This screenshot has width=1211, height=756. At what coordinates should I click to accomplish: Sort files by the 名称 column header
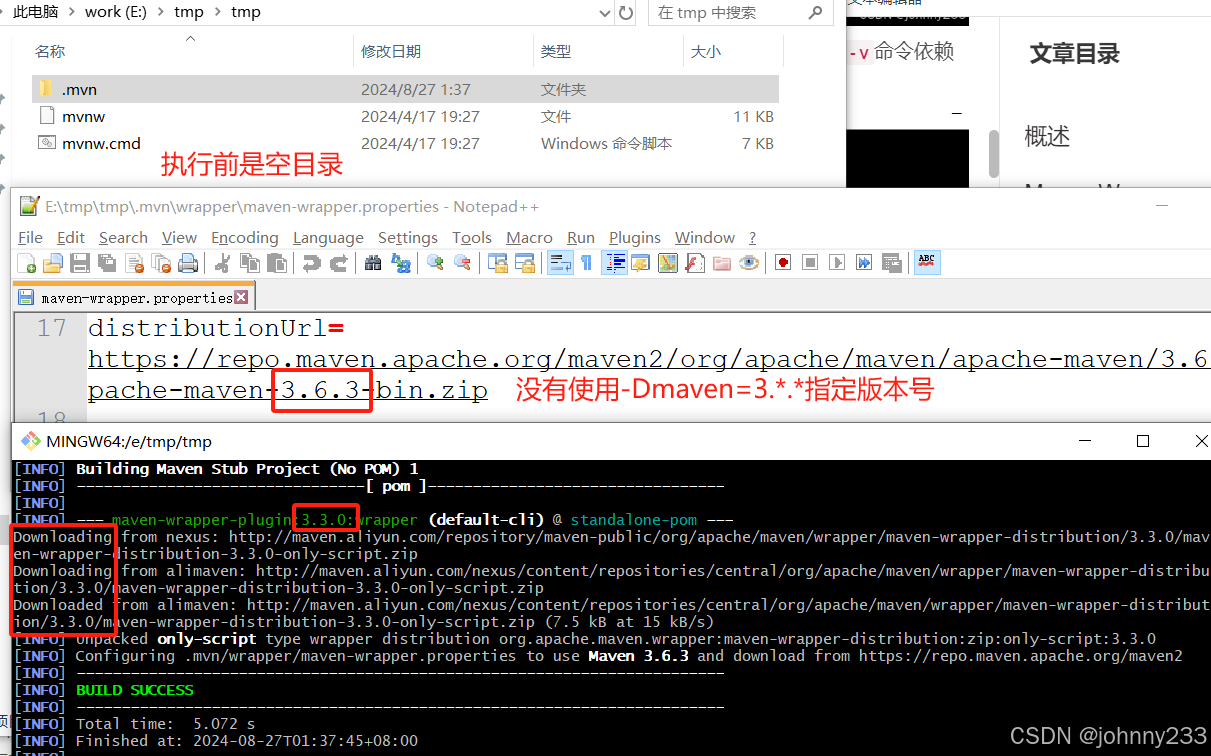click(x=48, y=50)
